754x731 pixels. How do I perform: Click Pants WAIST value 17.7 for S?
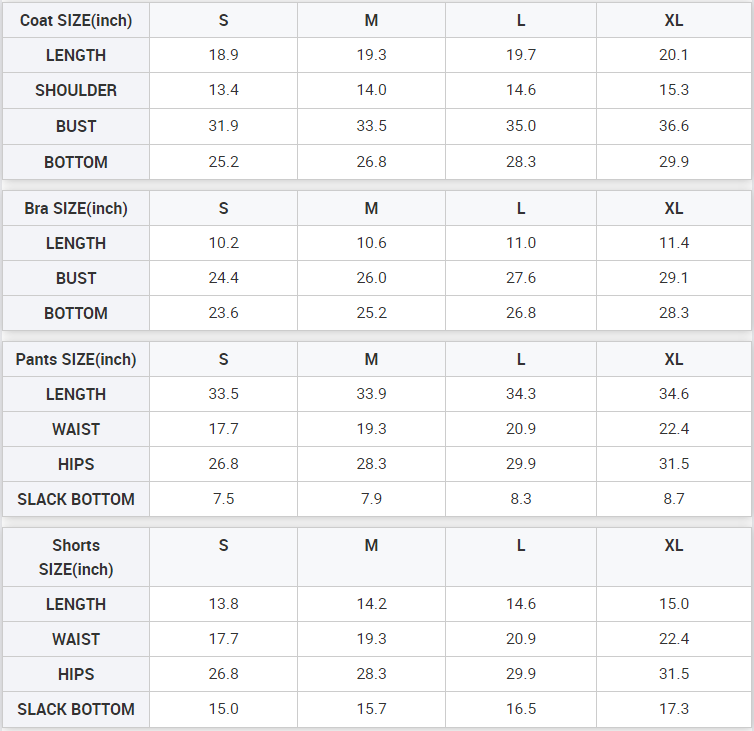[x=223, y=429]
